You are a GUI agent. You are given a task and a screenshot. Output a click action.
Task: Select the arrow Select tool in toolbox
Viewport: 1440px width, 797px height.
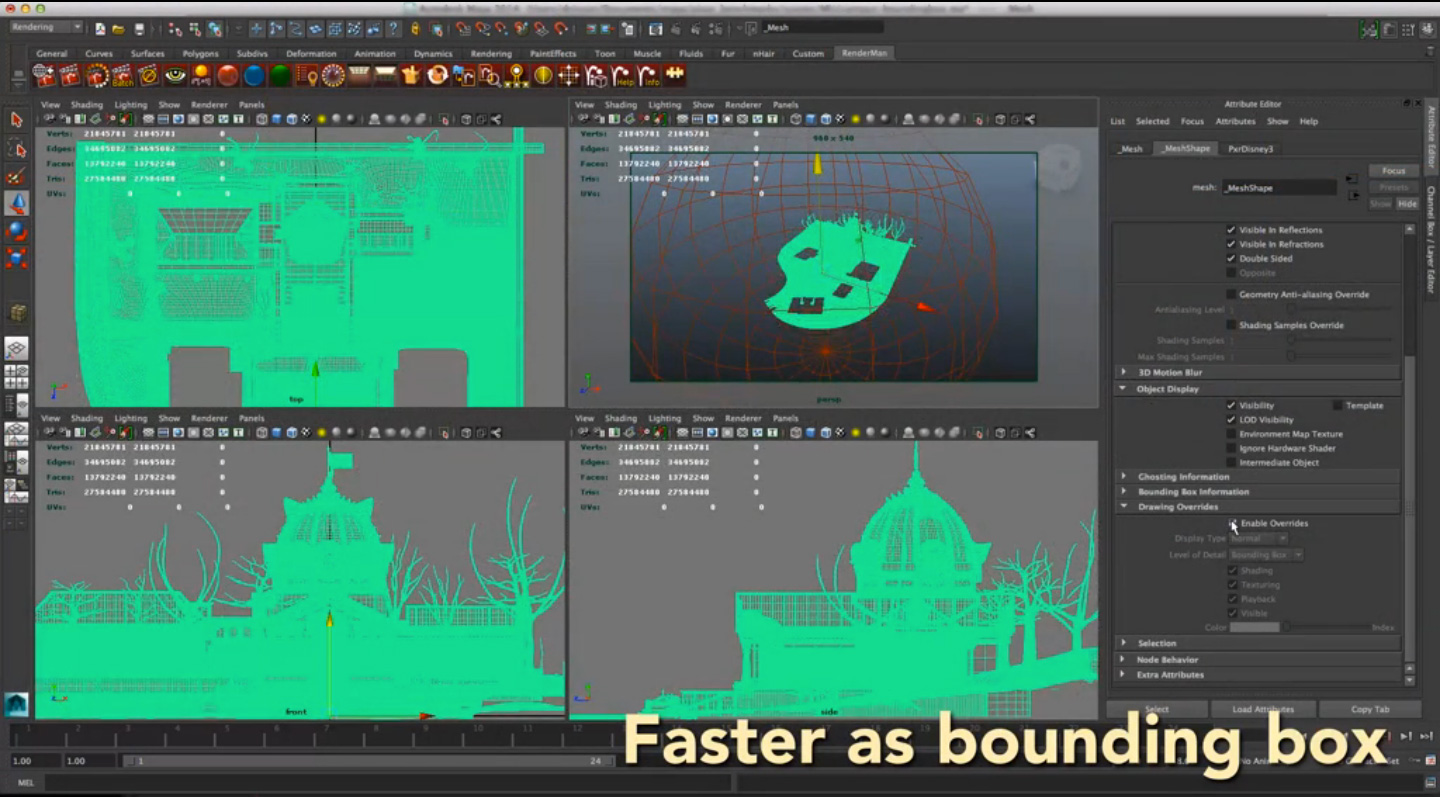tap(17, 119)
